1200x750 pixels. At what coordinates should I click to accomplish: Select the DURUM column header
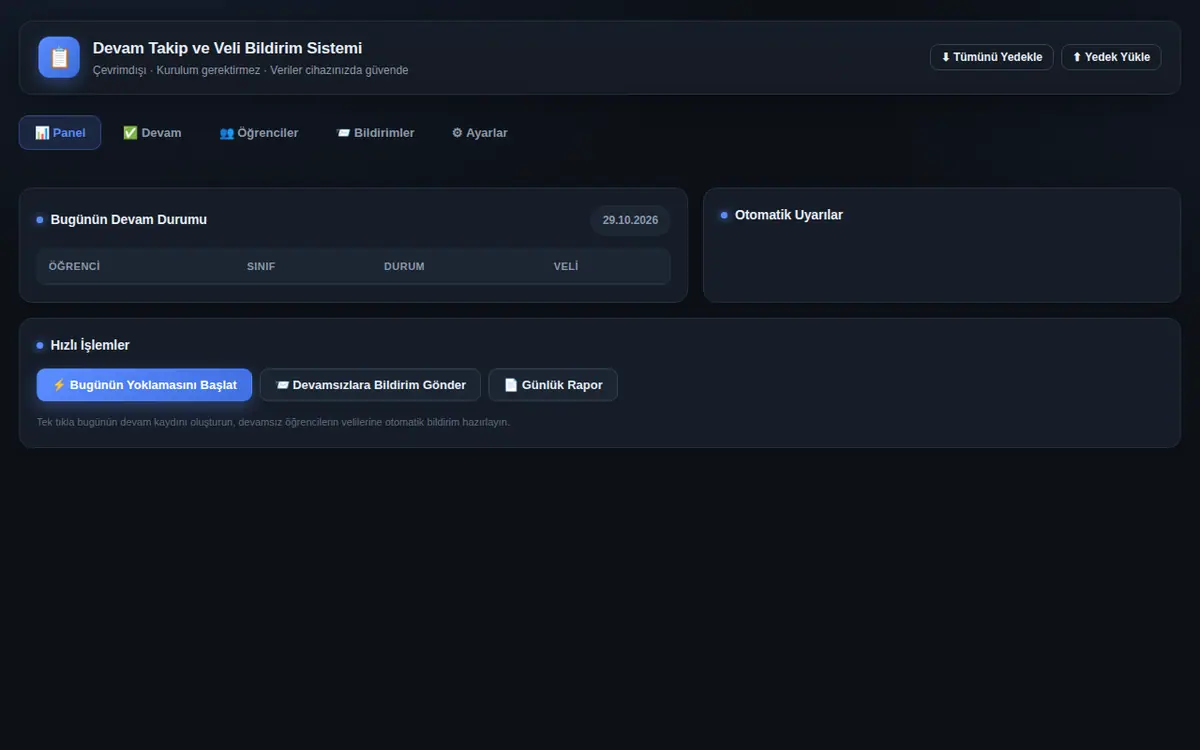pos(404,267)
